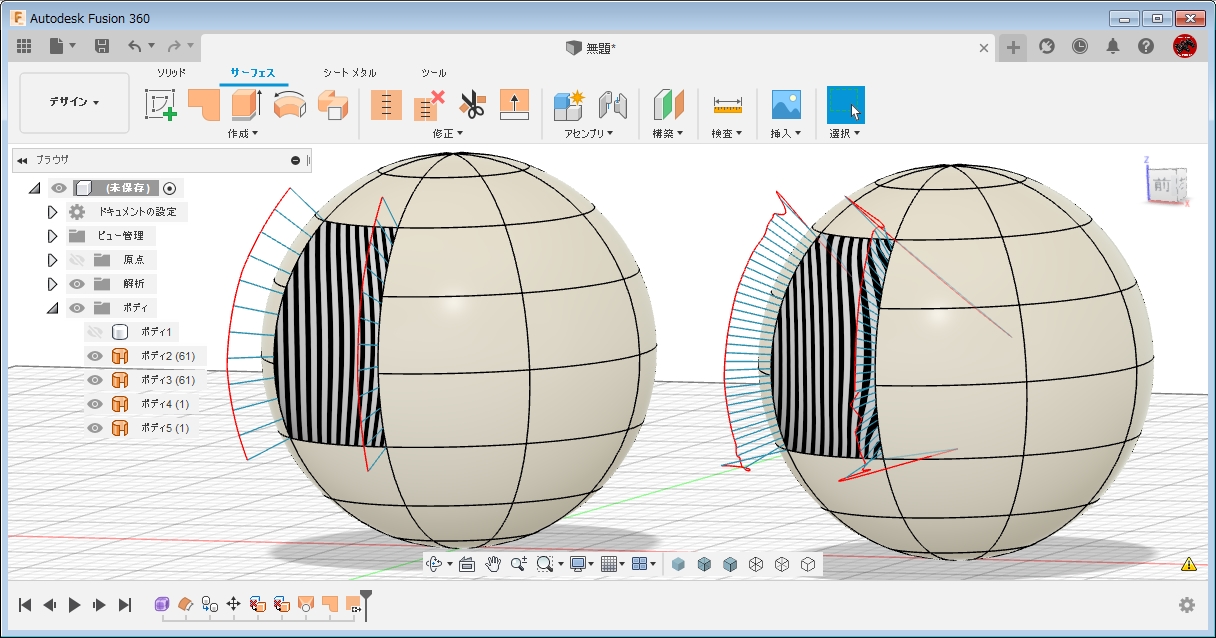
Task: Click the 前 face on ViewCube
Action: (x=1160, y=186)
